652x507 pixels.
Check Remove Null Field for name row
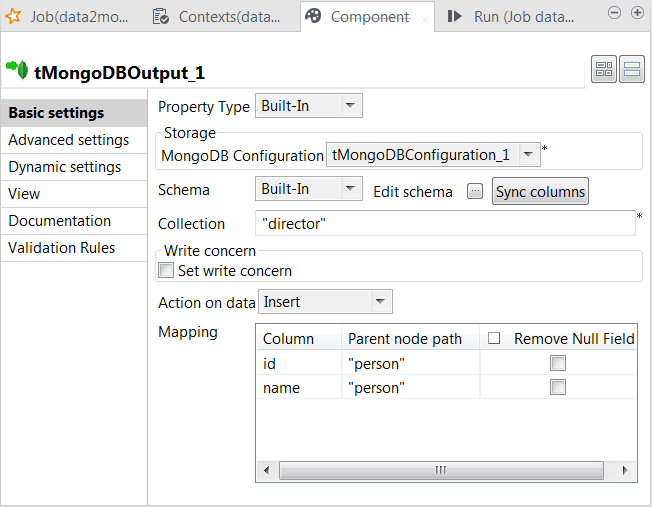(558, 387)
